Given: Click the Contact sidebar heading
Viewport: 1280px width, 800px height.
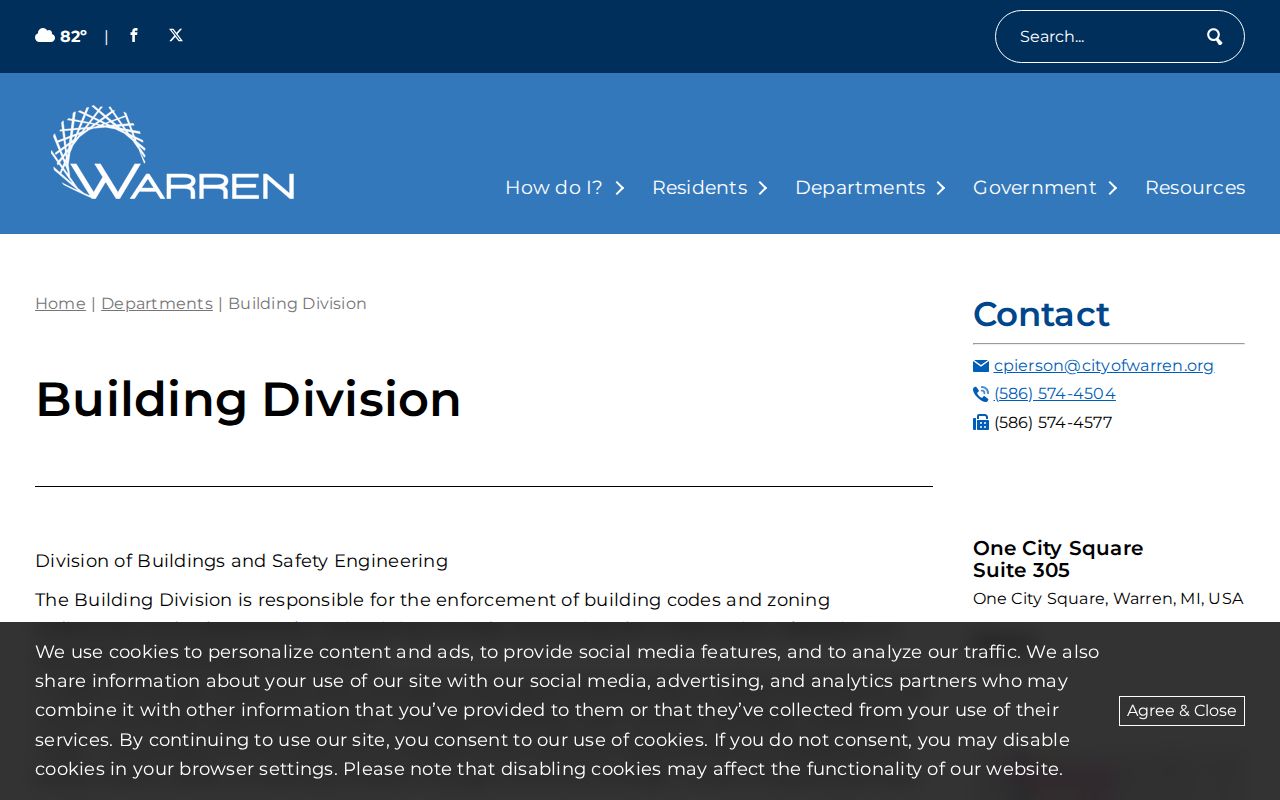Looking at the screenshot, I should pos(1041,314).
